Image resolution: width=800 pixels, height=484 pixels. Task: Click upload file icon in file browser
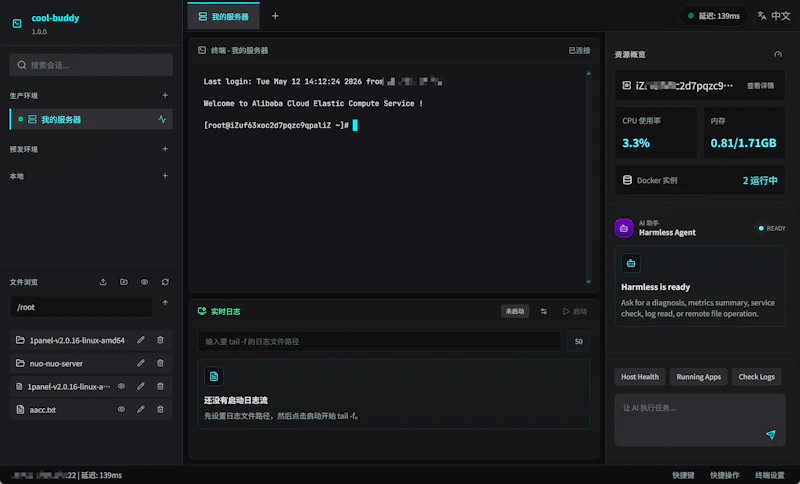point(103,282)
